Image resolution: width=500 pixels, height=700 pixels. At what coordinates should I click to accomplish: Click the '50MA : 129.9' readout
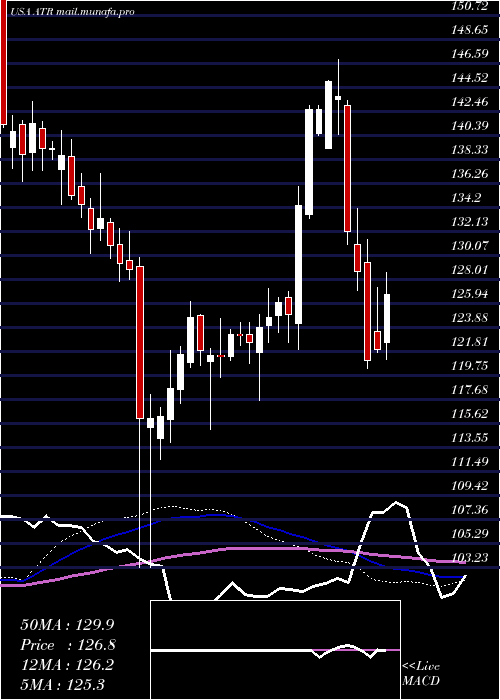coord(68,625)
